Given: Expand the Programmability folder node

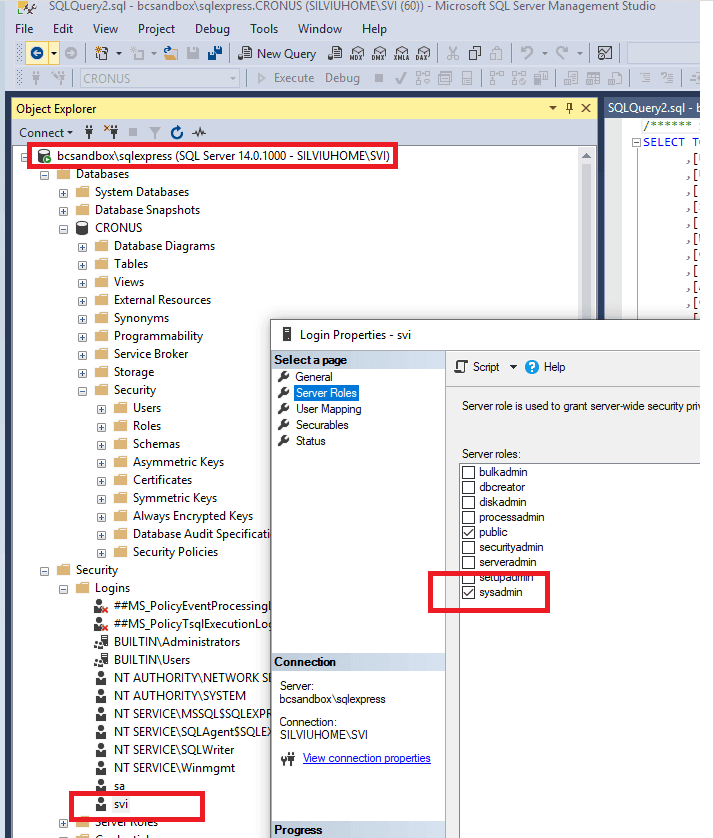Looking at the screenshot, I should 82,337.
